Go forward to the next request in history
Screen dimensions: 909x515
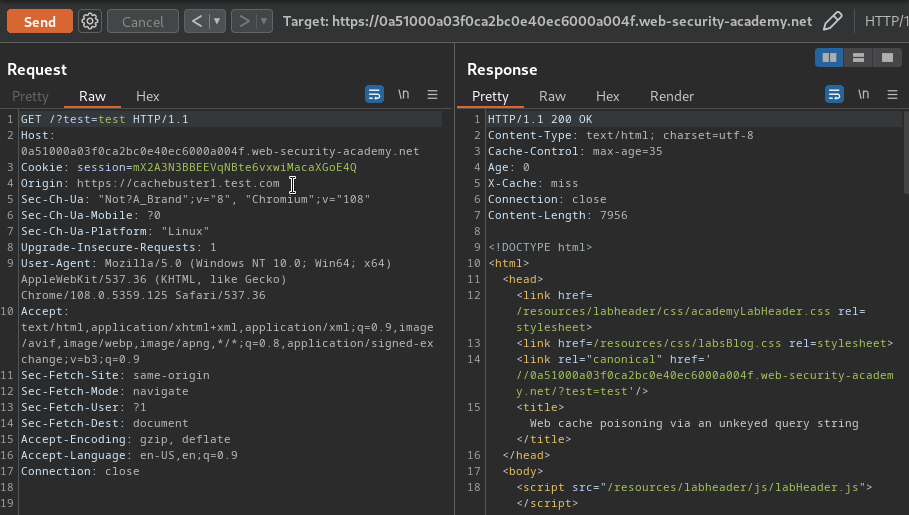(244, 21)
